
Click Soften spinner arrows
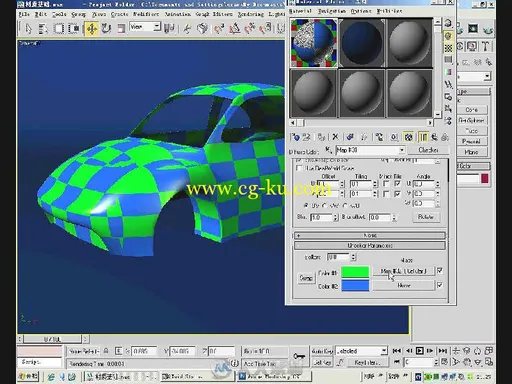pyautogui.click(x=353, y=257)
